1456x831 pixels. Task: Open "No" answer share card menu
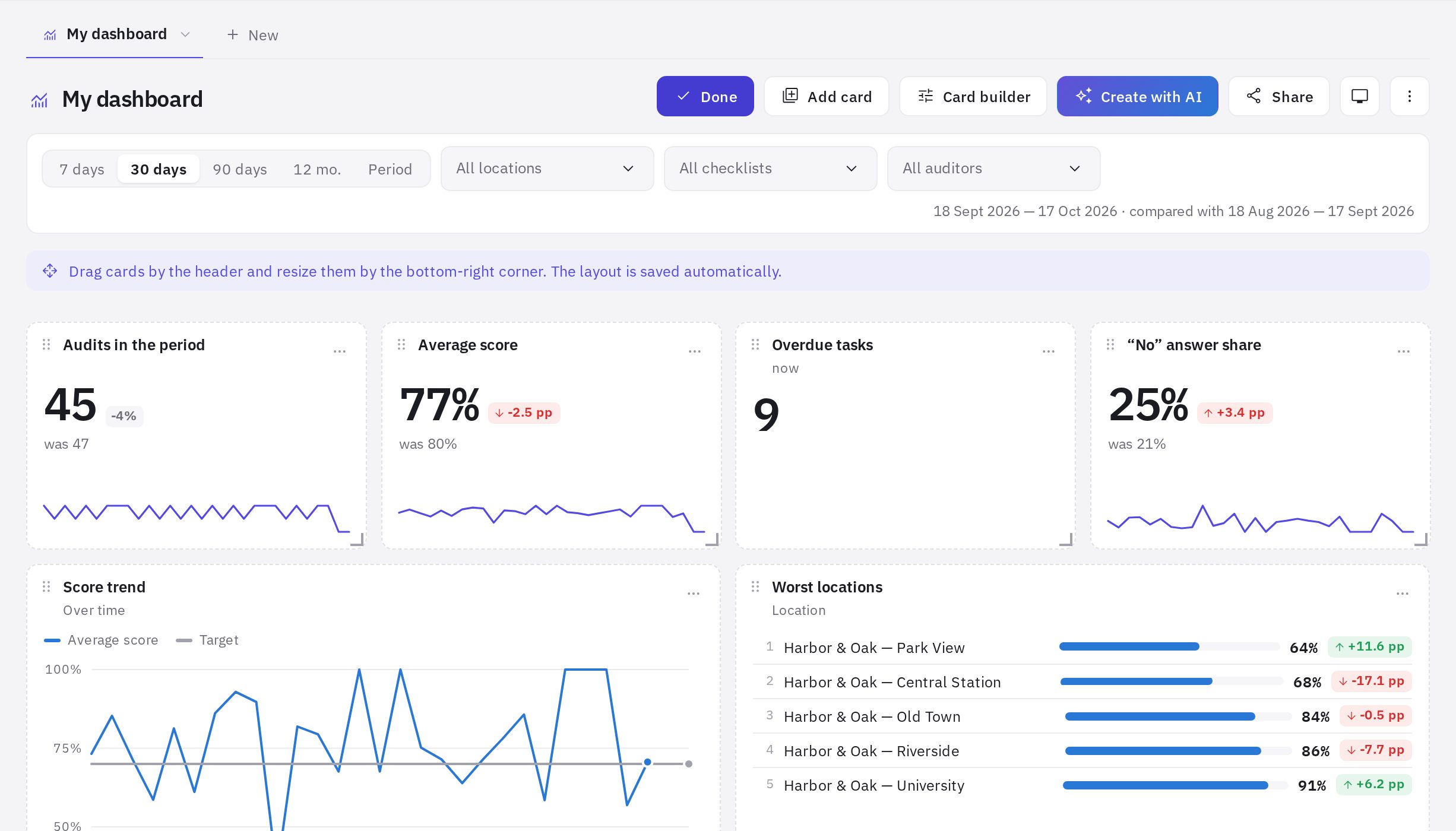pyautogui.click(x=1404, y=351)
